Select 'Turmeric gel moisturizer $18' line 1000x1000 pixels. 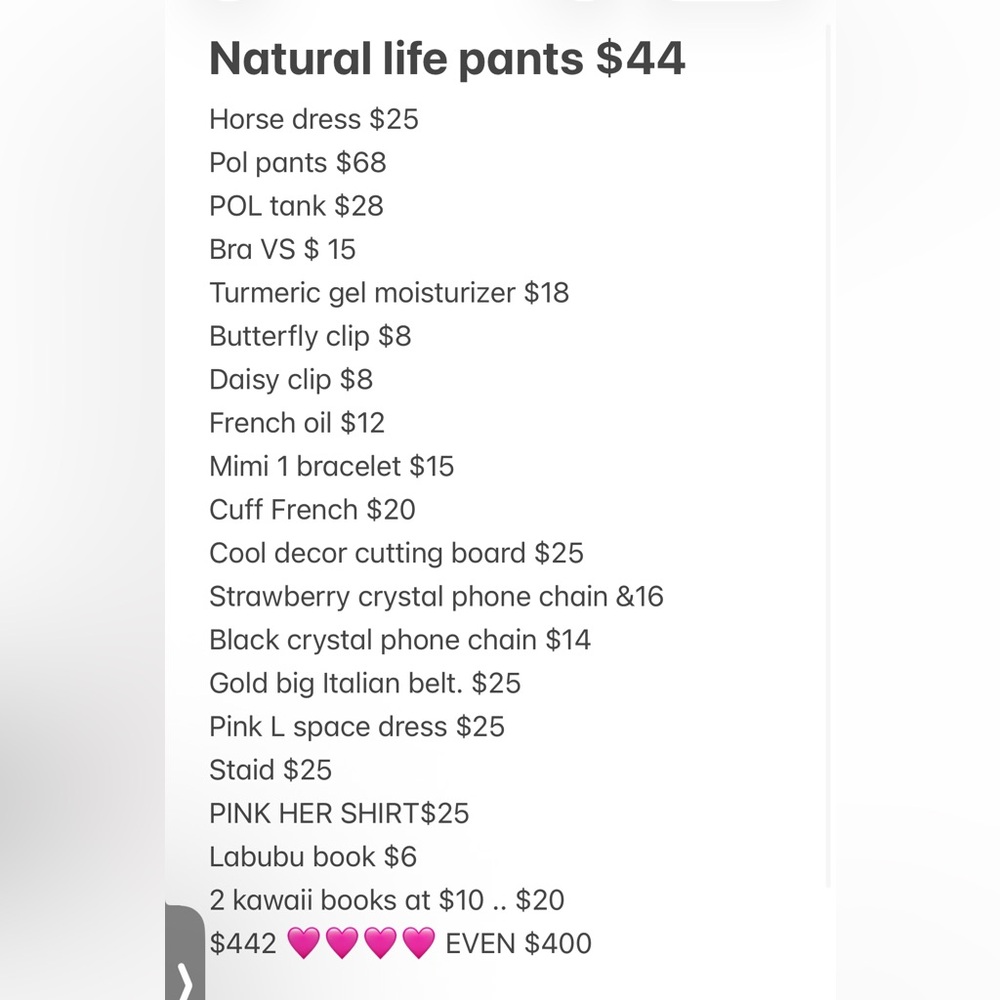(x=389, y=293)
